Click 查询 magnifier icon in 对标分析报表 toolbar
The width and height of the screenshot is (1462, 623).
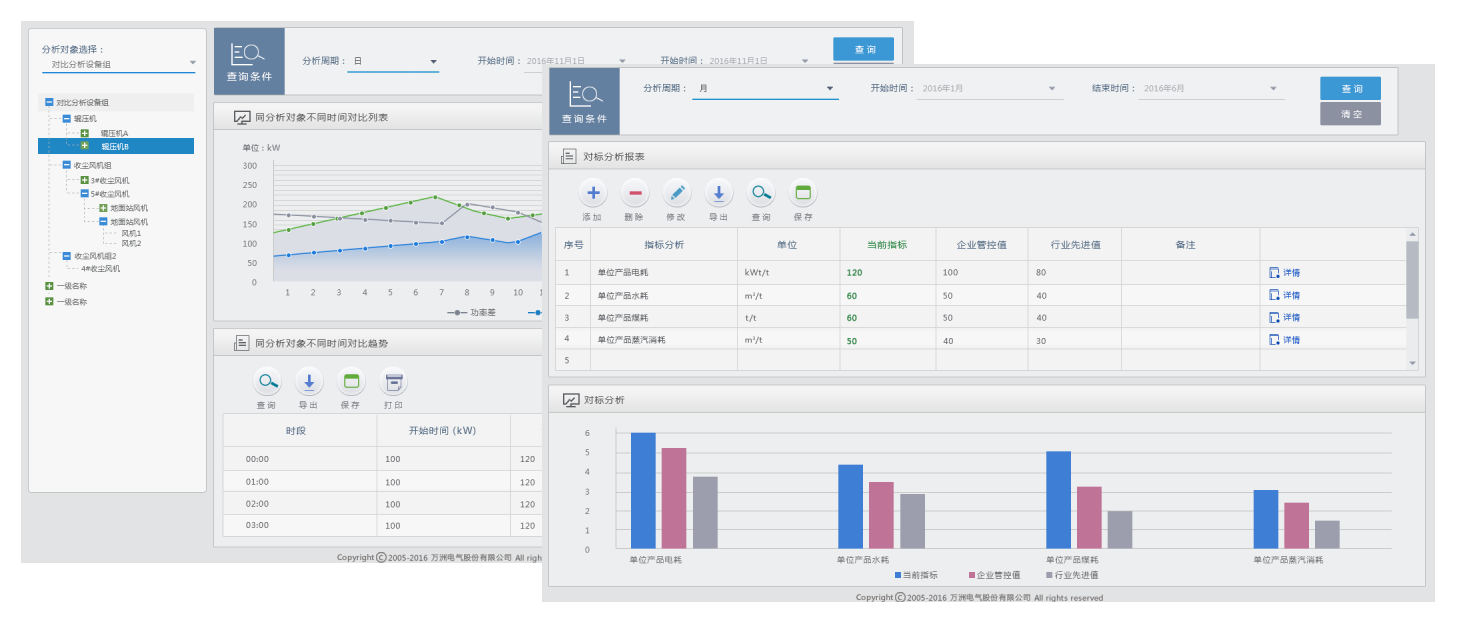tap(761, 193)
